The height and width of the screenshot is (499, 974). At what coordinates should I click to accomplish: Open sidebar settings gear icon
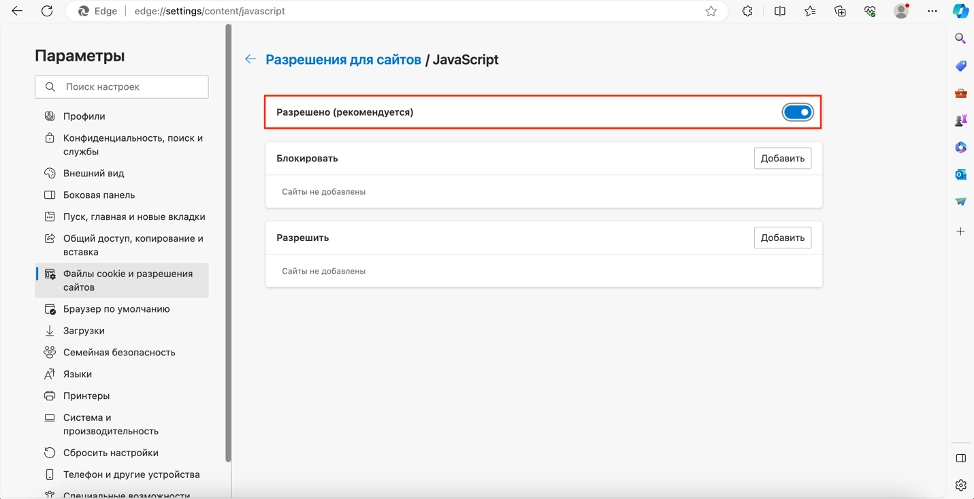click(x=960, y=484)
